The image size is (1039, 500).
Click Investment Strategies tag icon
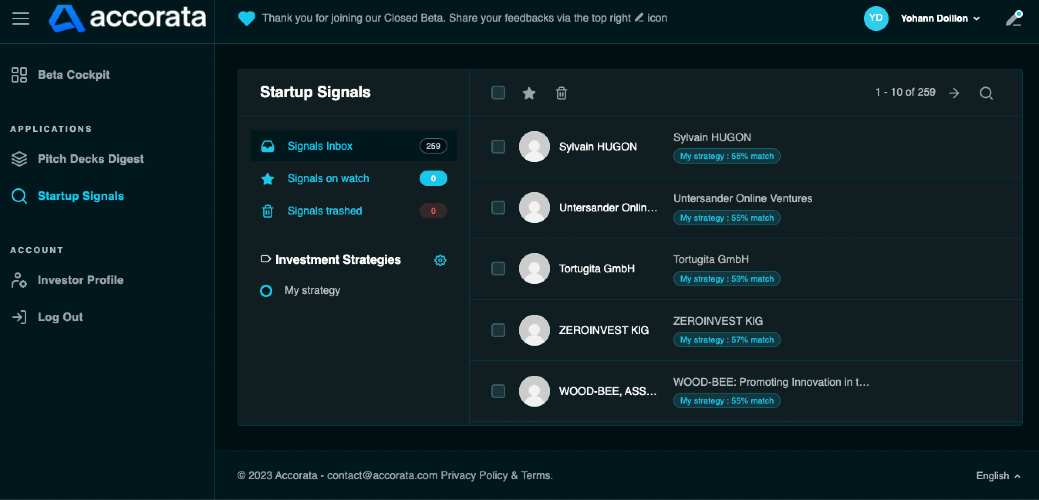[x=266, y=259]
